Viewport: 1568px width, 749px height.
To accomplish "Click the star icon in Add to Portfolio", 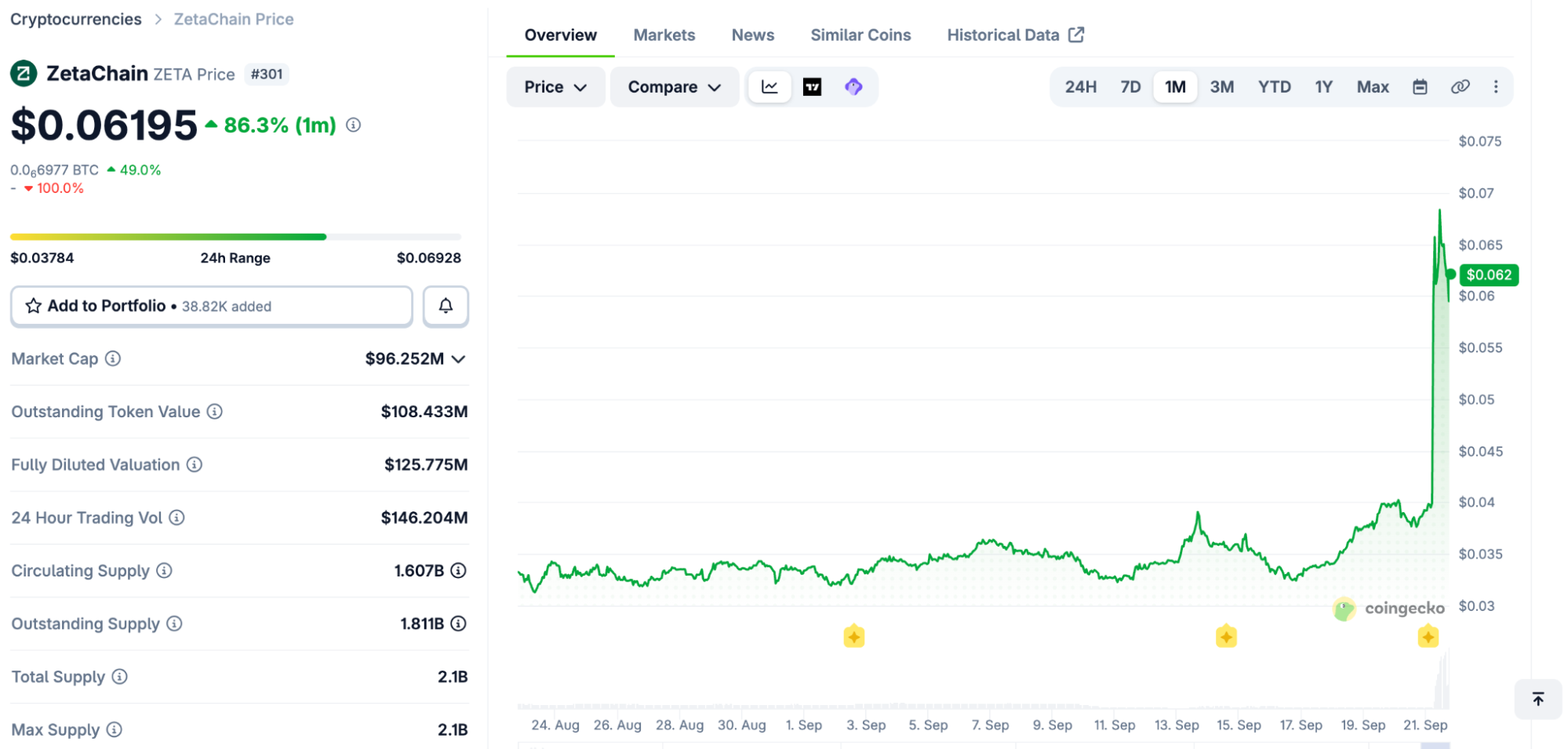I will pos(34,306).
